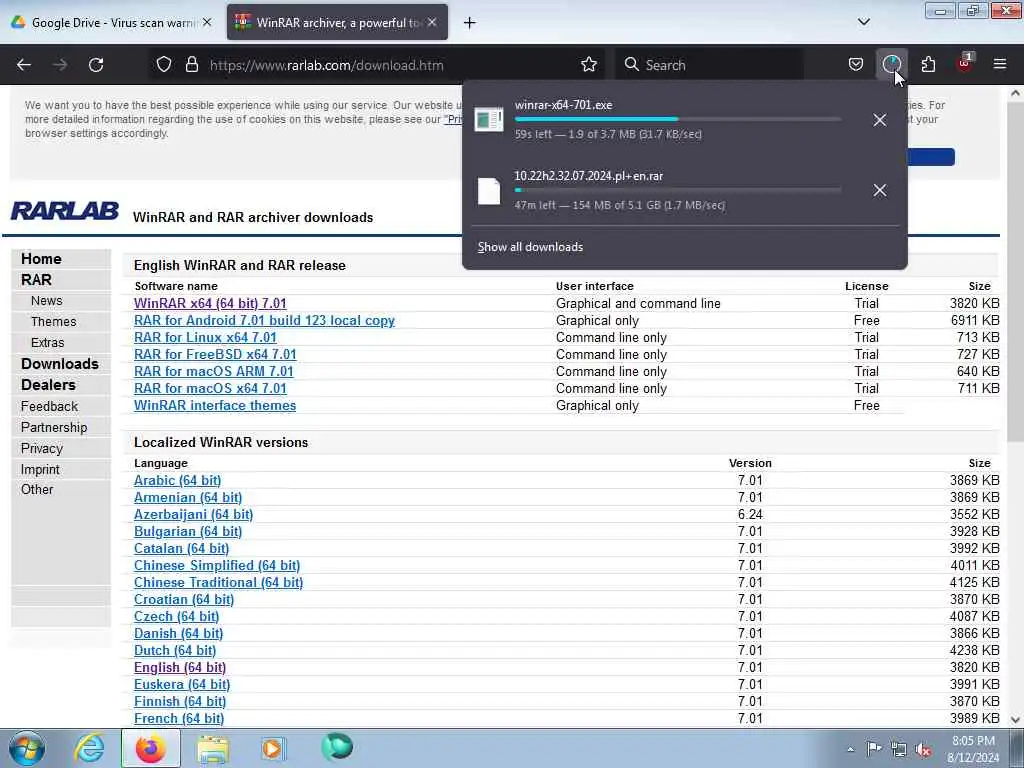
Task: Open RAR for Linux x64 7.01 link
Action: tap(205, 337)
